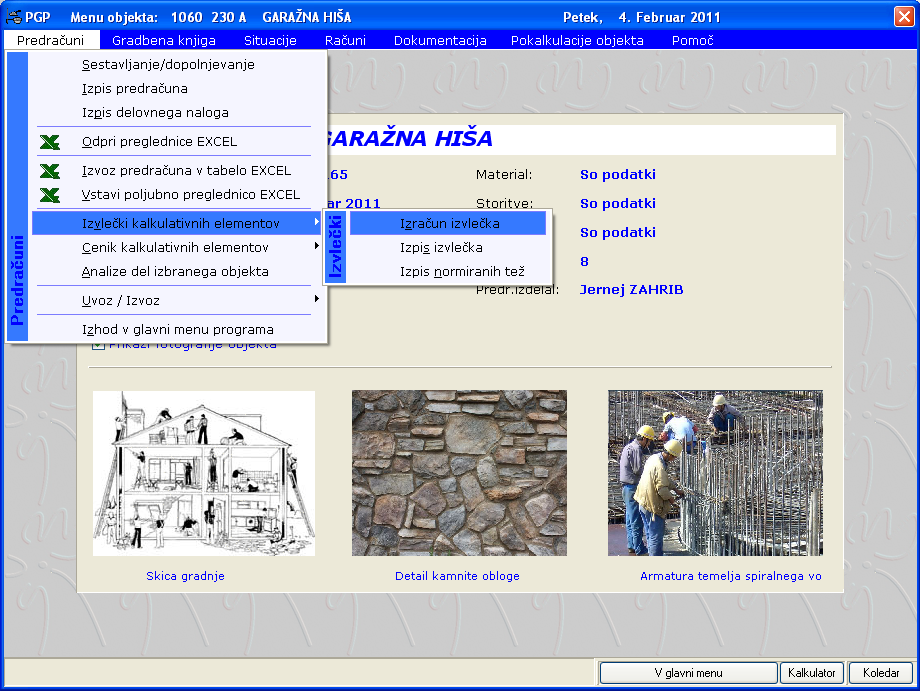Click Excel icon beside Odpri preglednice EXCEL

tap(49, 142)
